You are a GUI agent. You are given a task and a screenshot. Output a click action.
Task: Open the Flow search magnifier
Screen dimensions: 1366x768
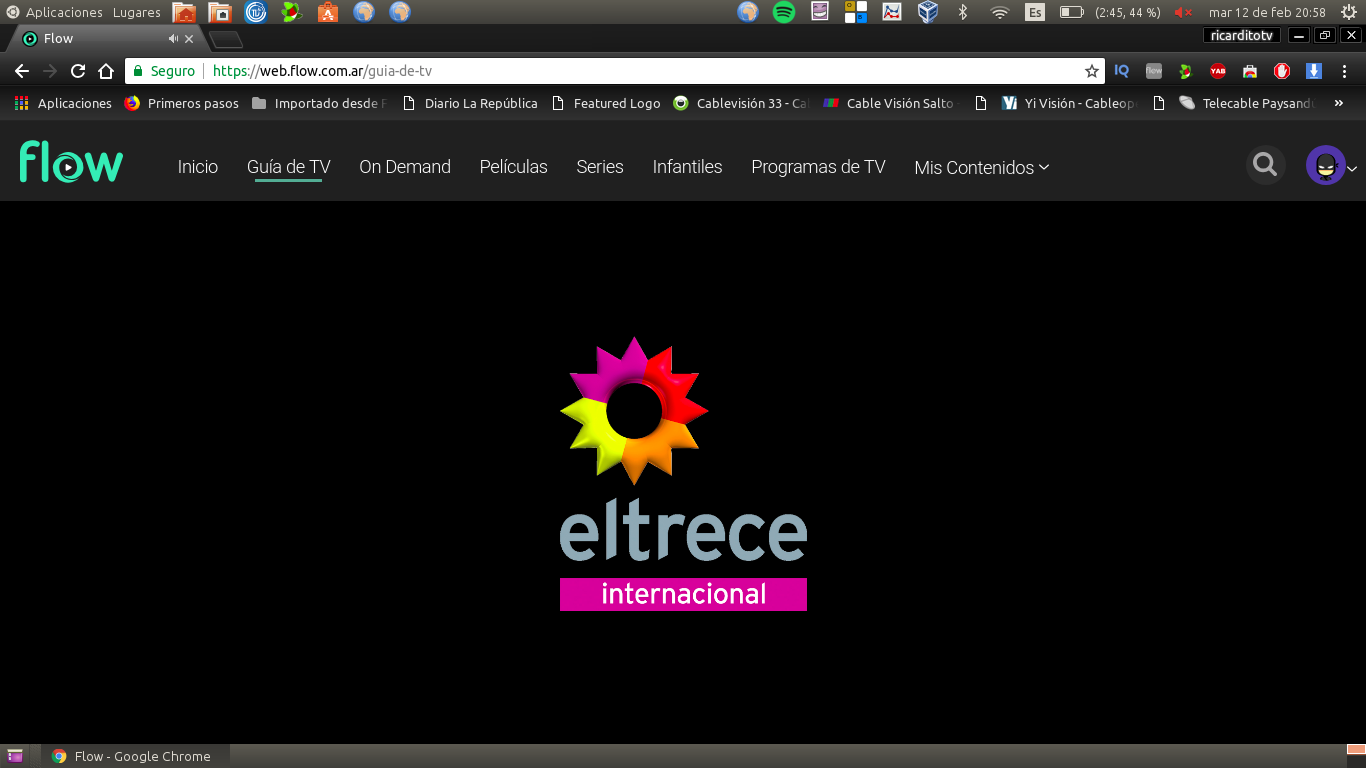pyautogui.click(x=1265, y=165)
